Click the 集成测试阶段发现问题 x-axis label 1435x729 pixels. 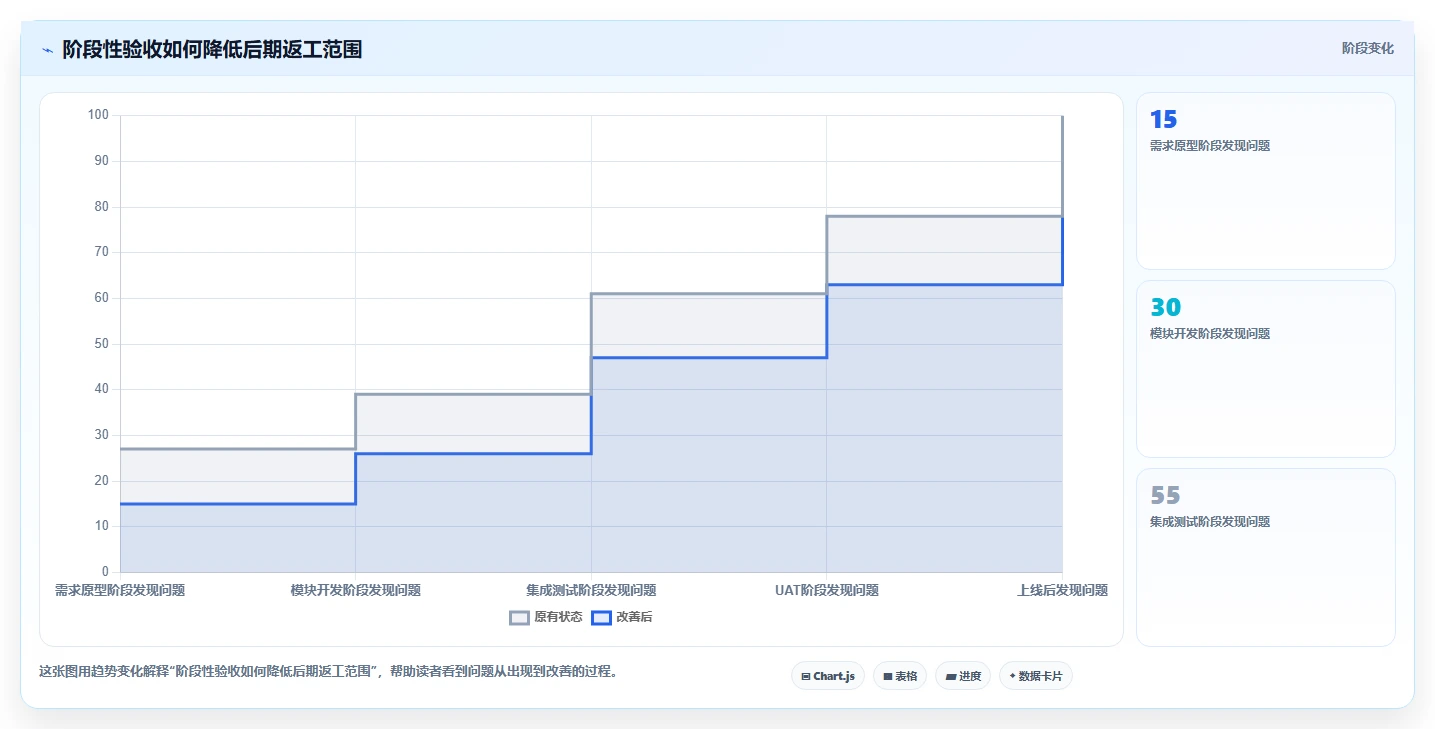coord(591,591)
